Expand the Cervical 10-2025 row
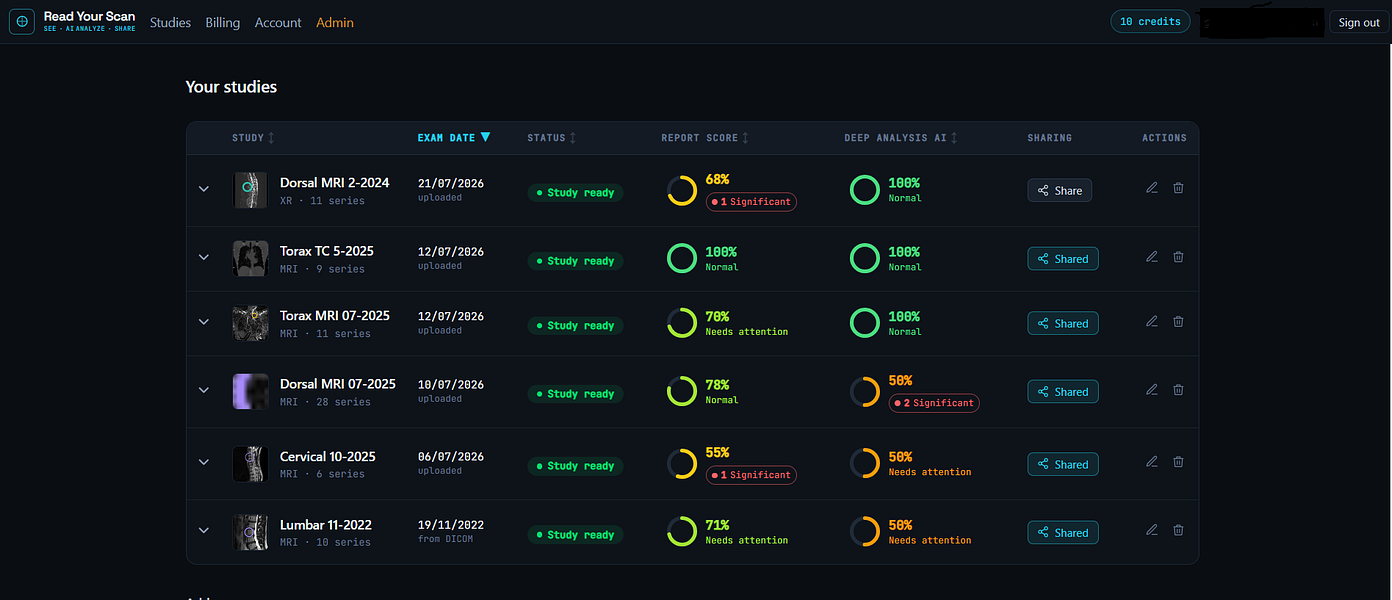The height and width of the screenshot is (600, 1392). (x=204, y=462)
